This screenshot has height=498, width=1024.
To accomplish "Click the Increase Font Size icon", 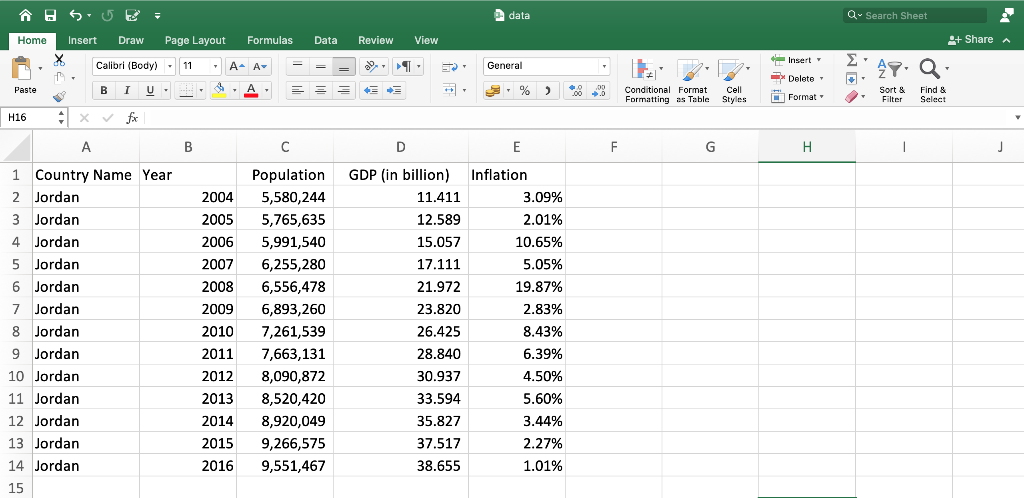I will click(236, 66).
